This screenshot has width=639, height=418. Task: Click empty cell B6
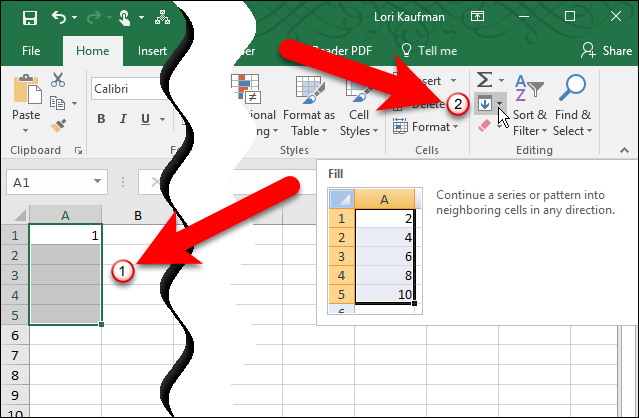tap(138, 335)
